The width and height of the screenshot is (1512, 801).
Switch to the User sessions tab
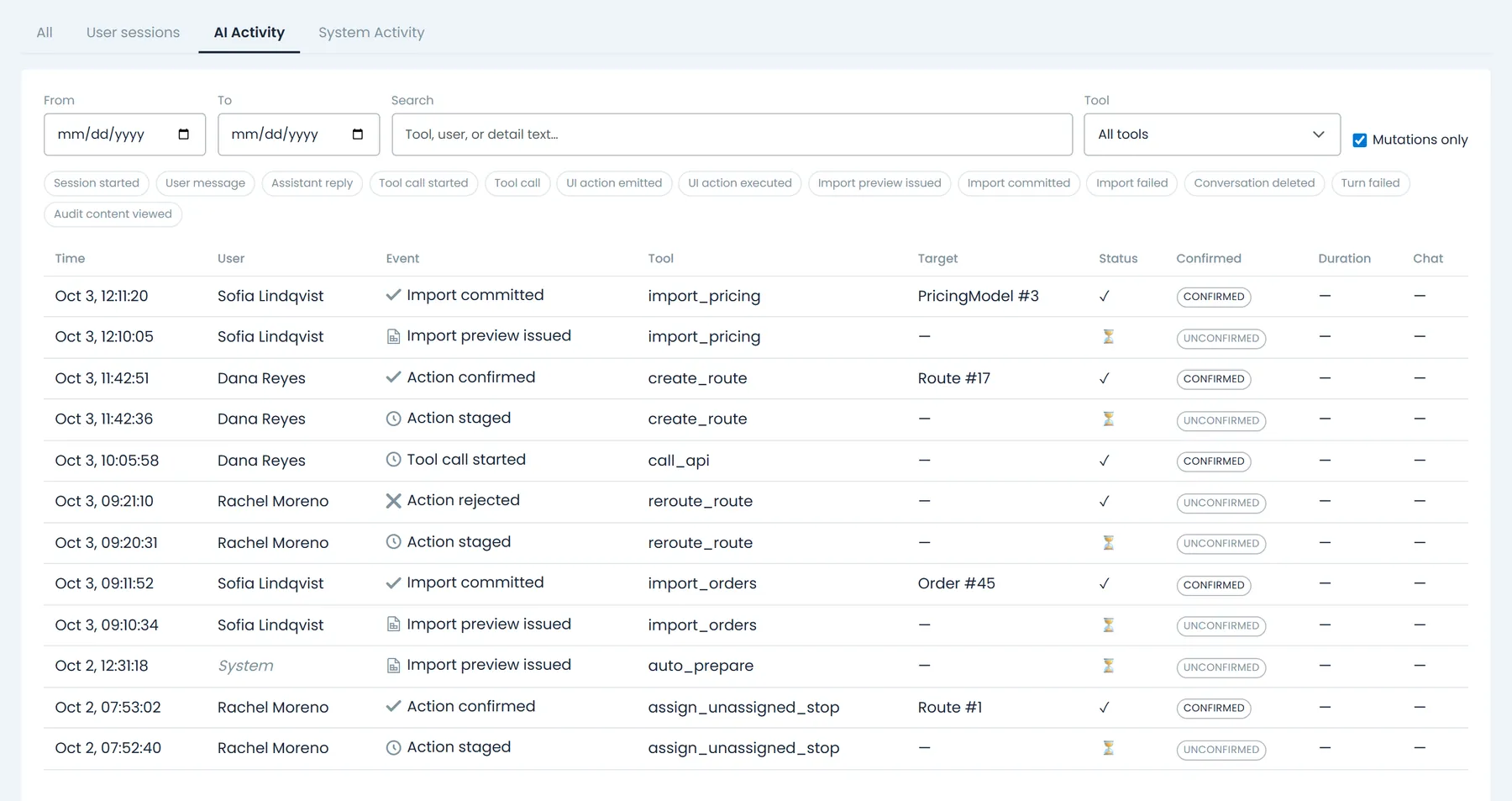(133, 33)
